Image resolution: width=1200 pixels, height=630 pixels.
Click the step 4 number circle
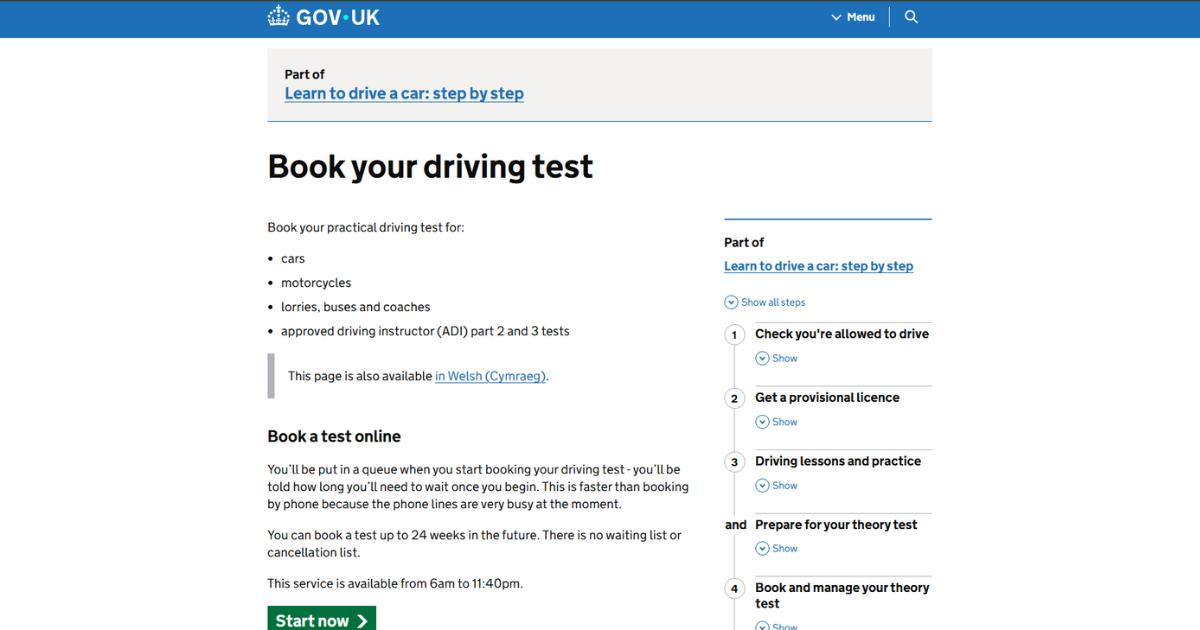click(x=734, y=588)
